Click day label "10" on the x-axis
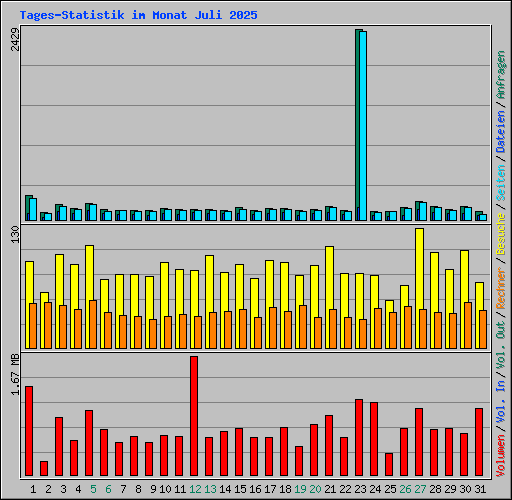The image size is (512, 500). [165, 489]
